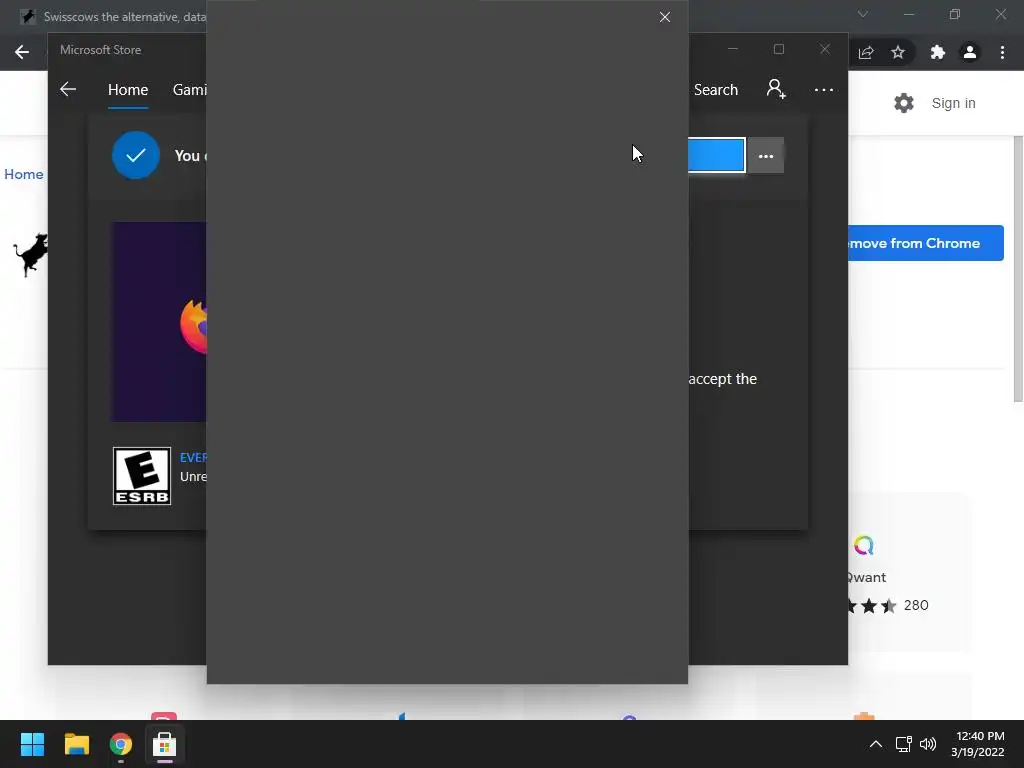Switch to Microsoft Store from the taskbar
Image resolution: width=1024 pixels, height=768 pixels.
[x=165, y=744]
